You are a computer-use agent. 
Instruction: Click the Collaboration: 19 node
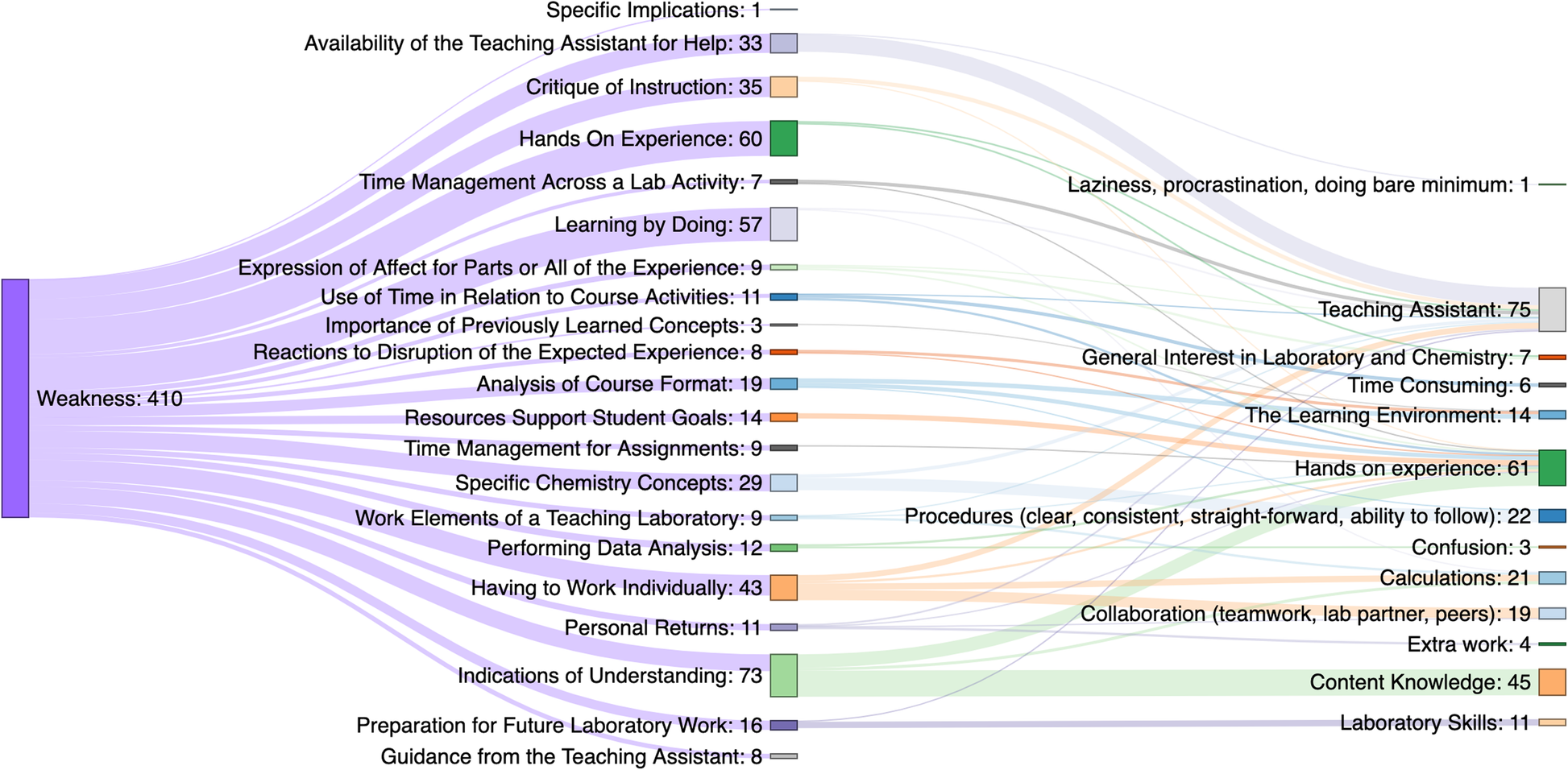click(x=1552, y=614)
